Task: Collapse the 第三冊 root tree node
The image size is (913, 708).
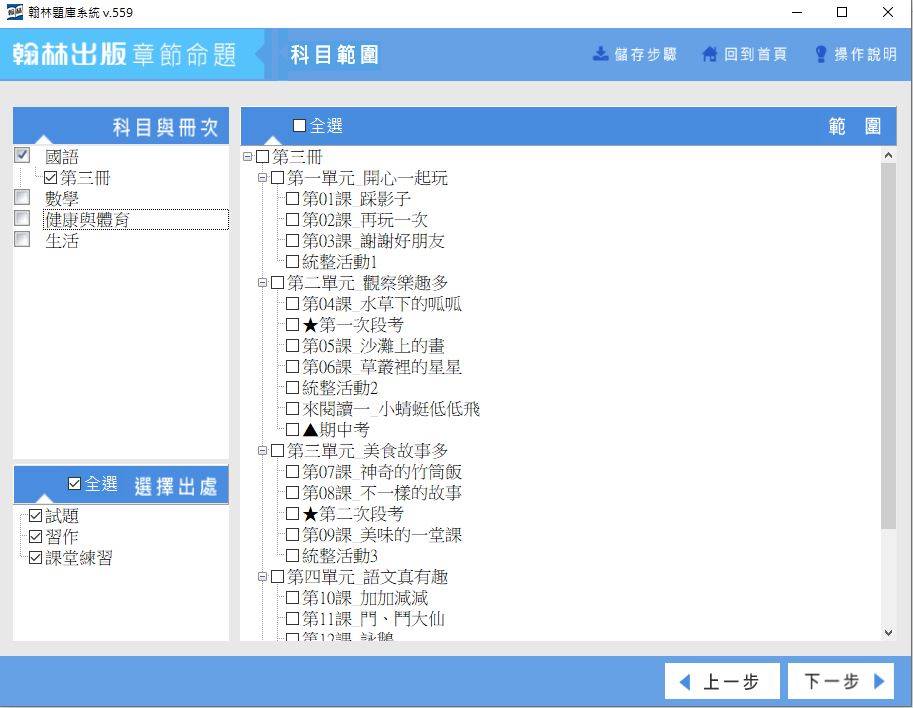Action: click(247, 156)
